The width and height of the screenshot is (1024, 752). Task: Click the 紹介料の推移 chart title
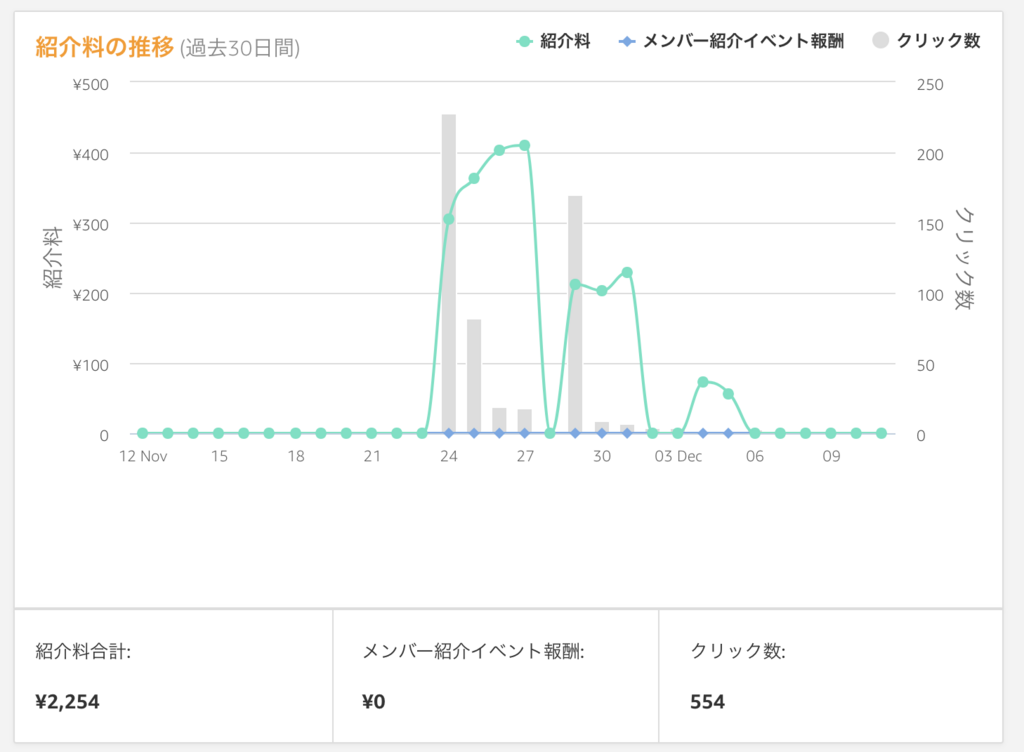[x=104, y=47]
